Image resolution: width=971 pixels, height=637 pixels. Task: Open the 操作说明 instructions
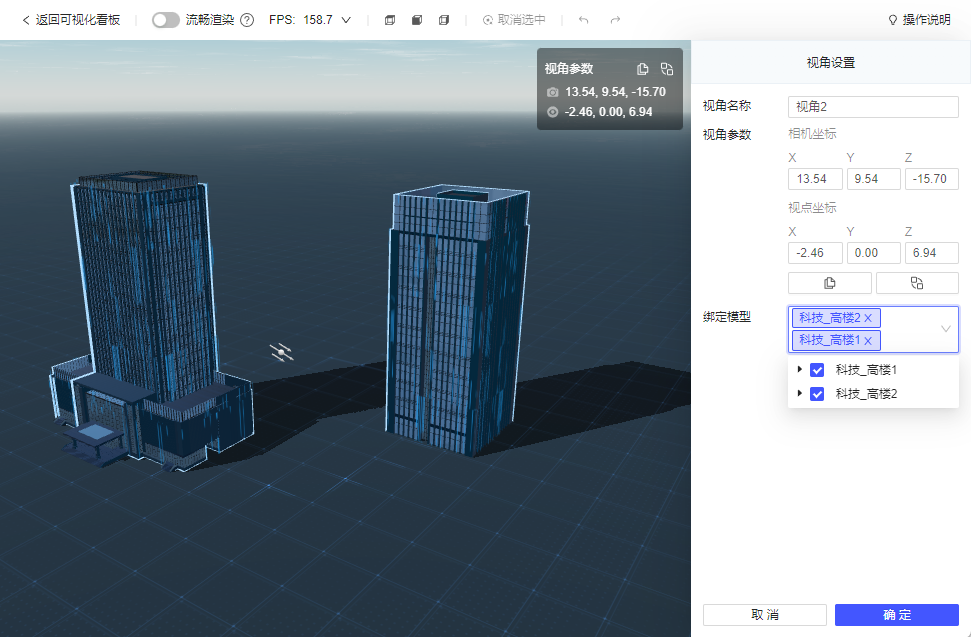coord(919,20)
